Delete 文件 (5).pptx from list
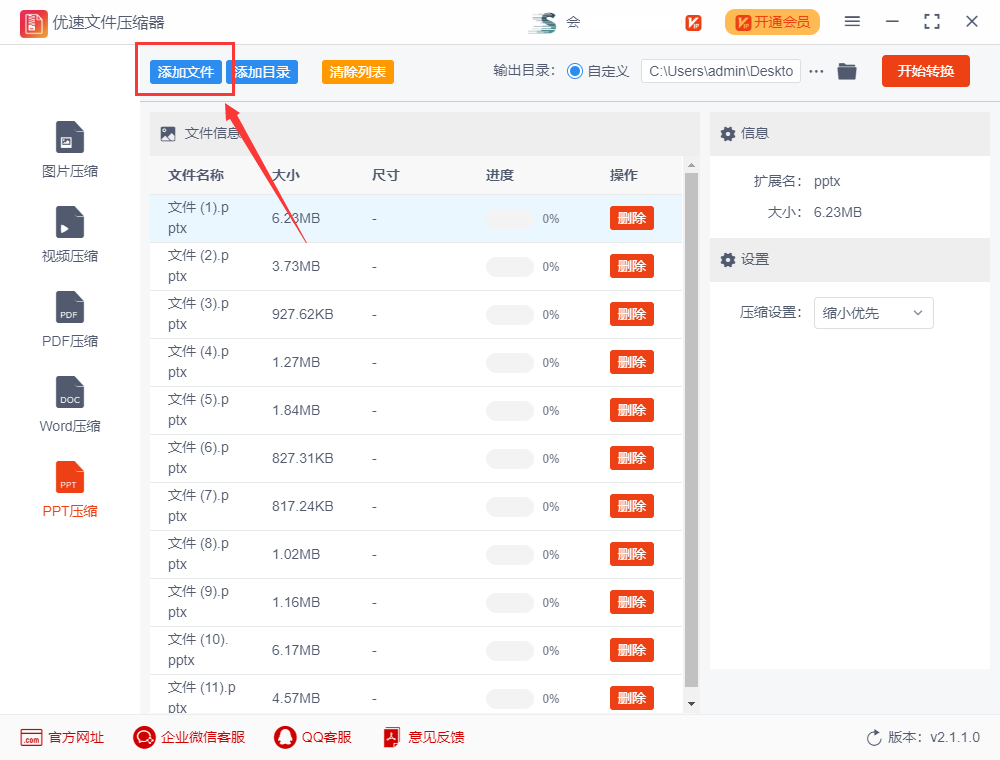The width and height of the screenshot is (1000, 760). [632, 410]
